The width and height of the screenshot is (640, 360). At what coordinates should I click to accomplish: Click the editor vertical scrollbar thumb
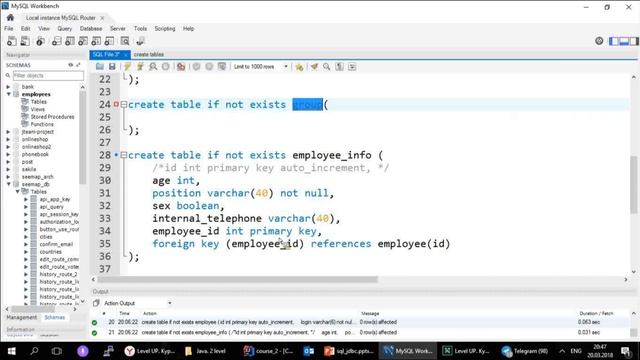pos(634,184)
